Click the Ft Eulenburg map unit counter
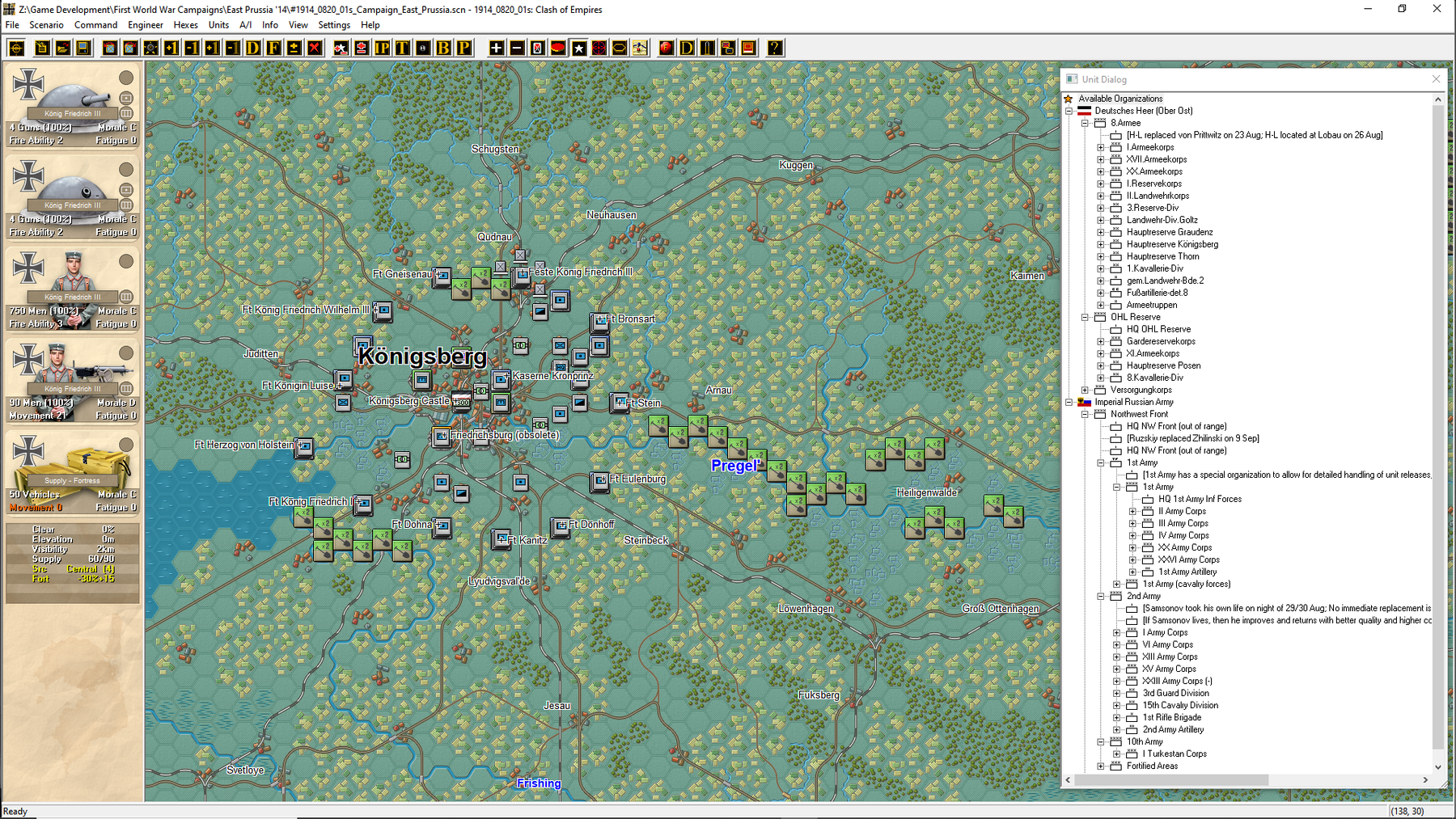The image size is (1456, 819). (x=599, y=482)
